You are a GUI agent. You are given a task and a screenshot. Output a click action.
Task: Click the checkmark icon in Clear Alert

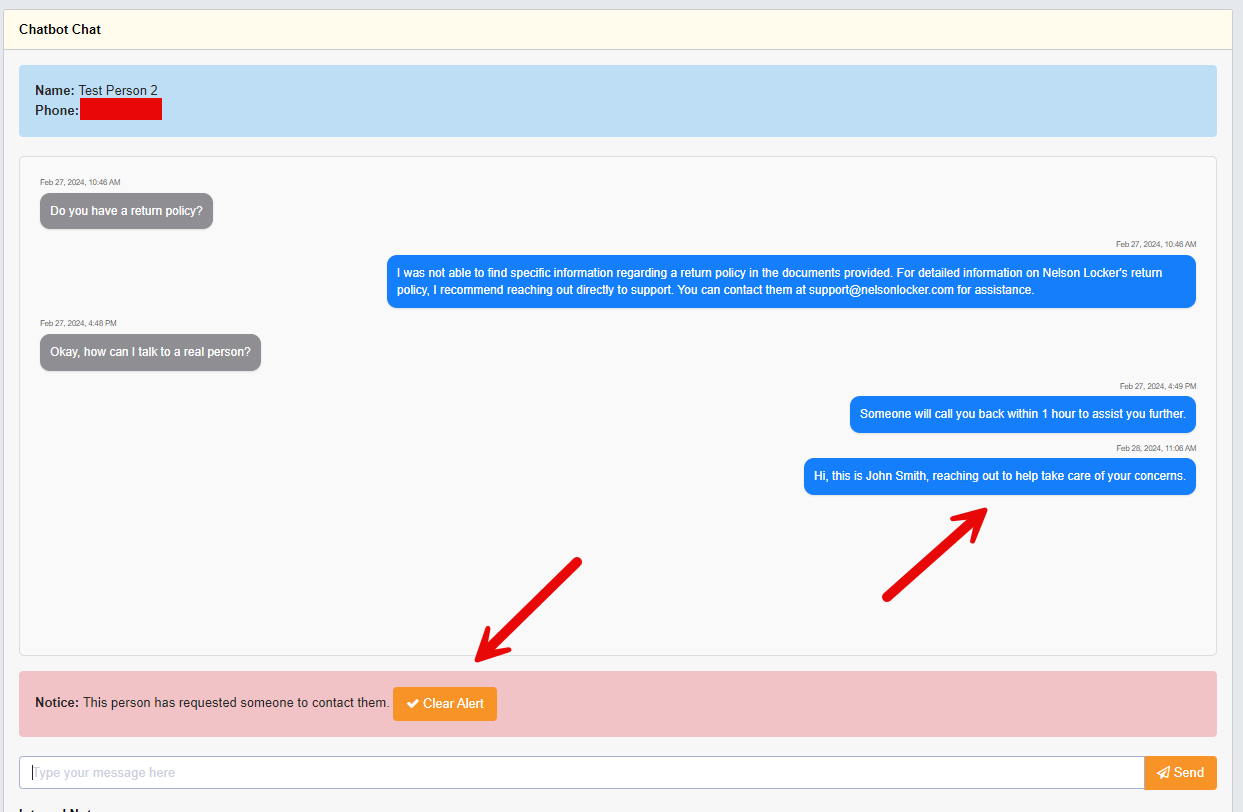coord(412,704)
